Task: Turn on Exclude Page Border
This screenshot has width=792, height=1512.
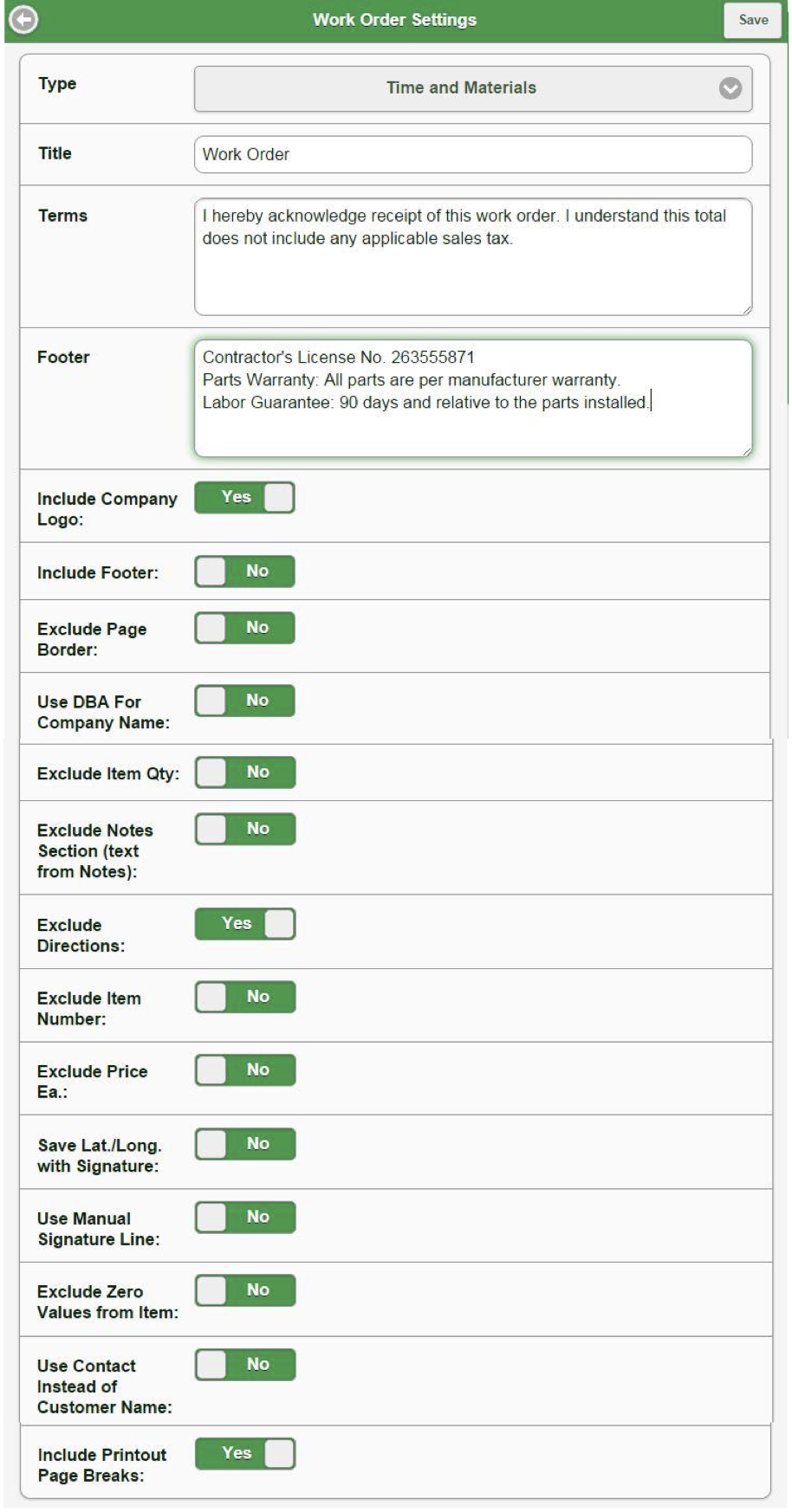Action: (x=245, y=627)
